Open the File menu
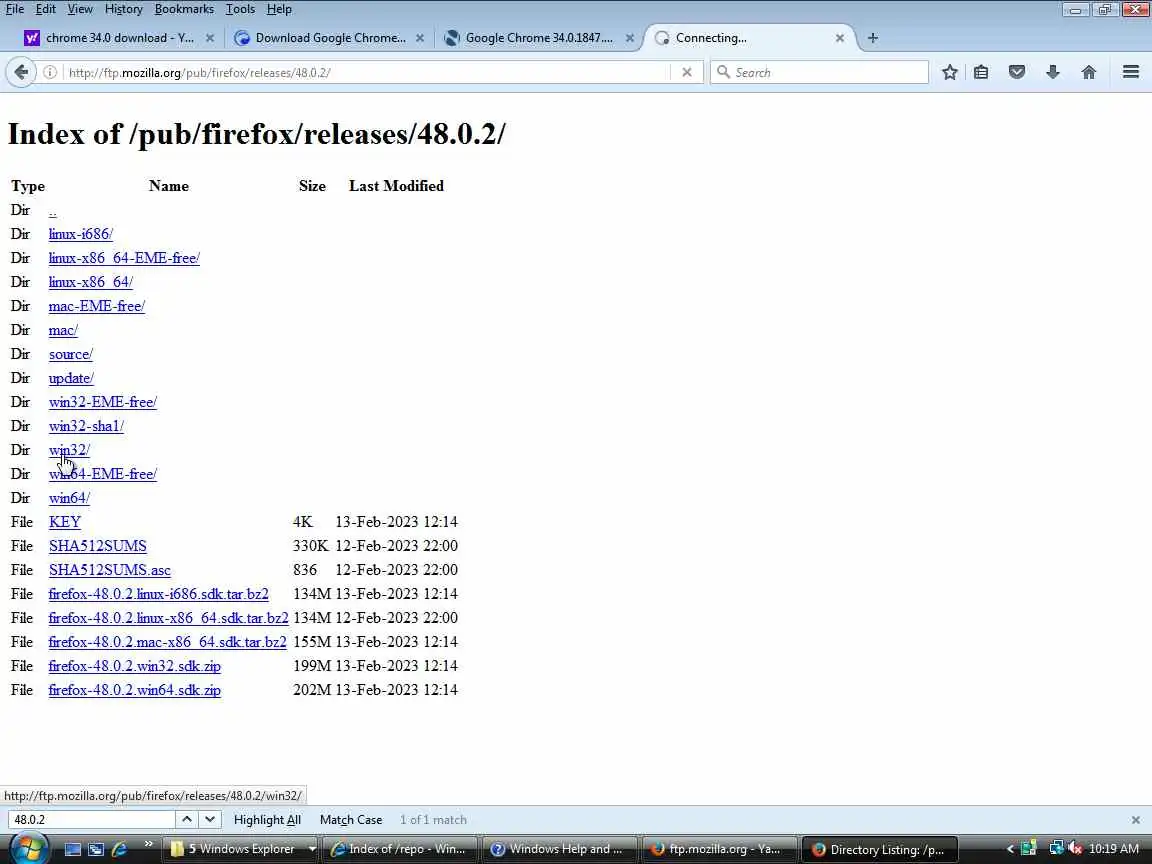The height and width of the screenshot is (864, 1152). pyautogui.click(x=15, y=9)
